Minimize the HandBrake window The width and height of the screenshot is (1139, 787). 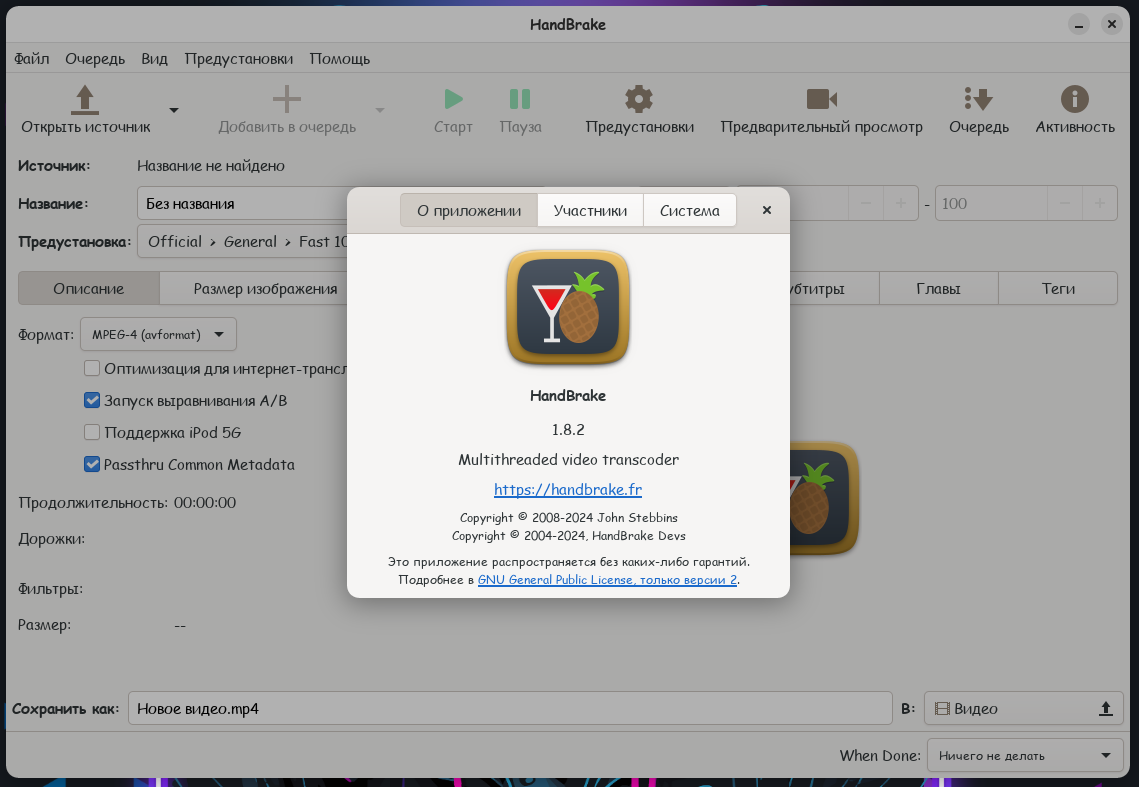[1079, 25]
